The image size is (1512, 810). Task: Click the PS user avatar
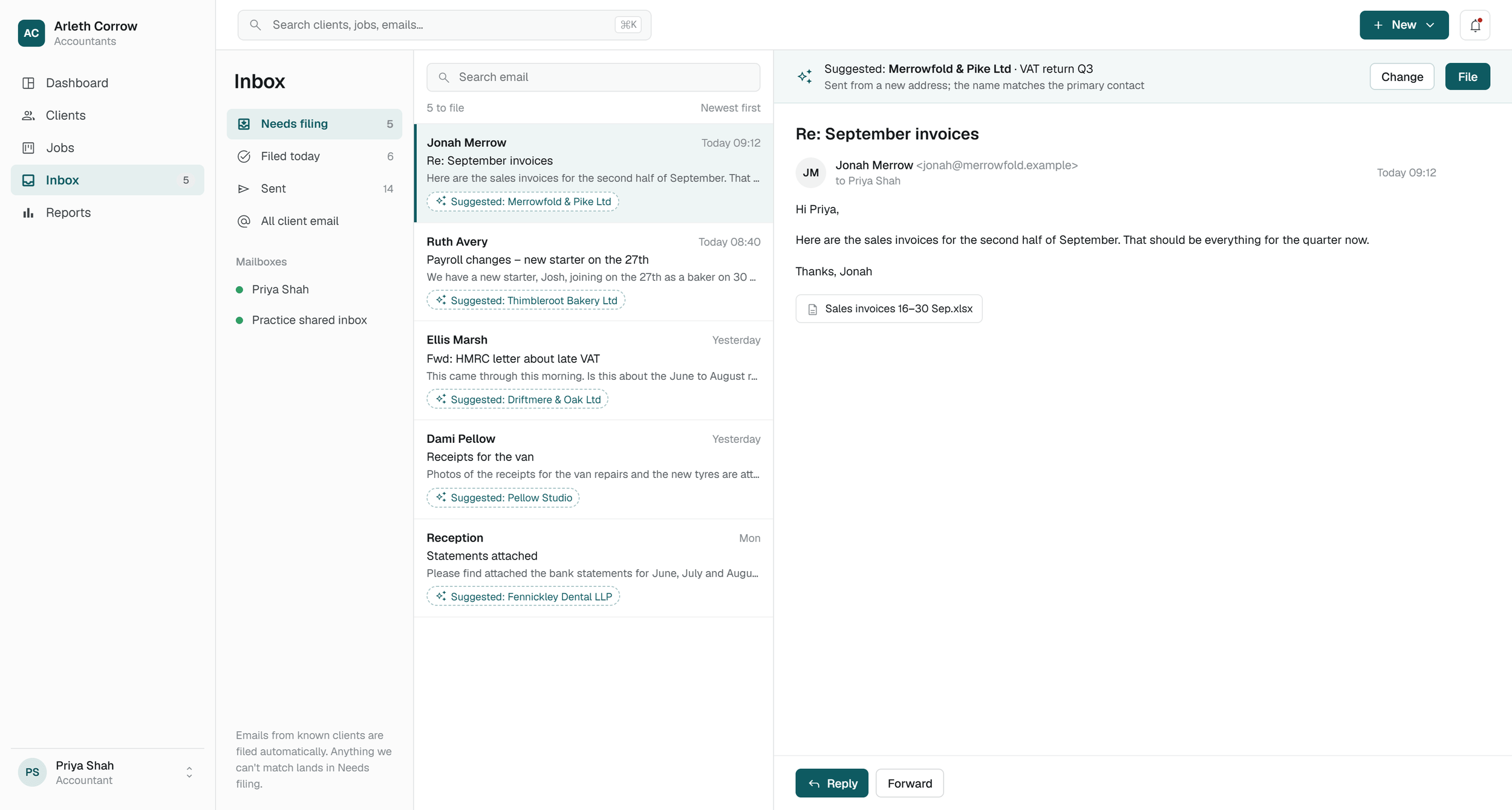(x=33, y=772)
